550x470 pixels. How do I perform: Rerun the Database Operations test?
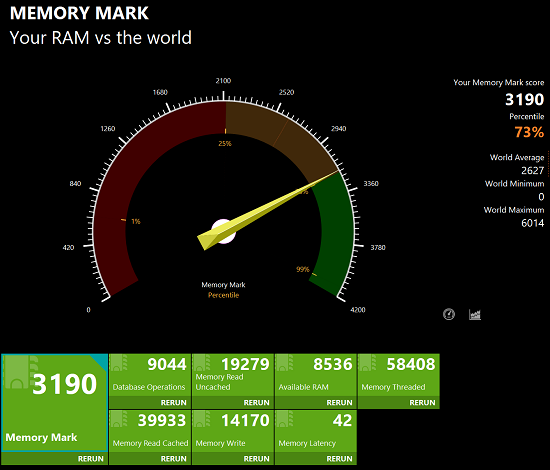(174, 403)
